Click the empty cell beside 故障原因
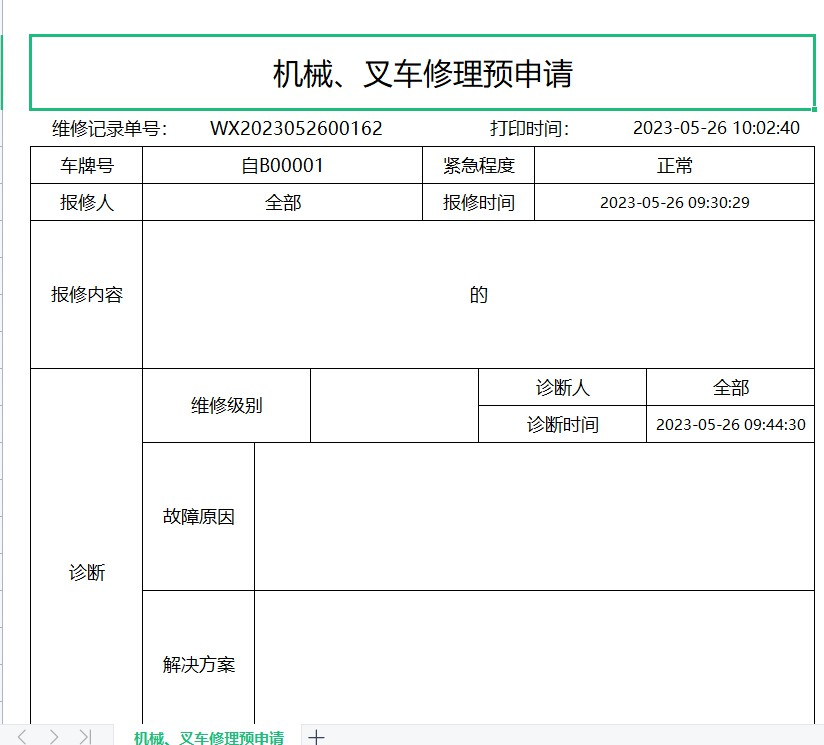This screenshot has width=824, height=745. coord(534,517)
